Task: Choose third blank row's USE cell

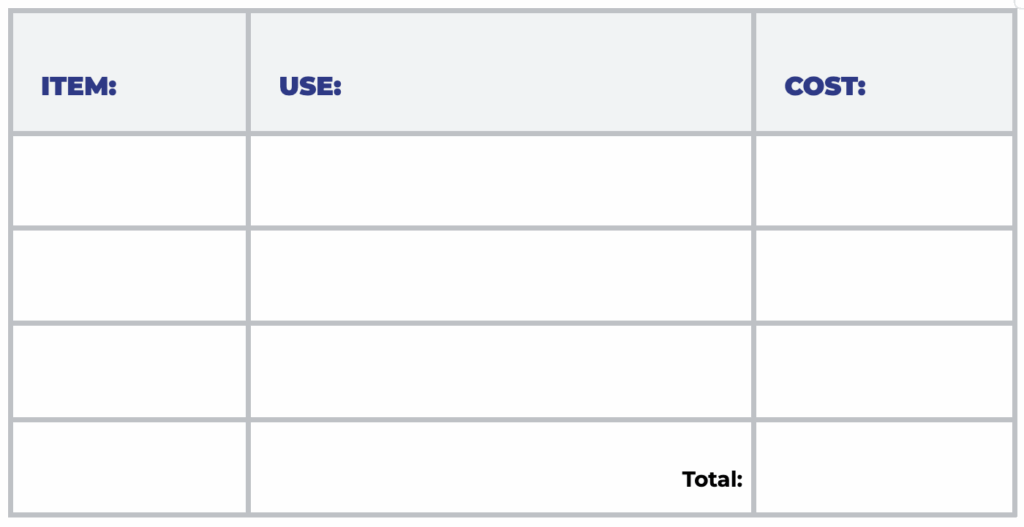Action: [x=500, y=370]
